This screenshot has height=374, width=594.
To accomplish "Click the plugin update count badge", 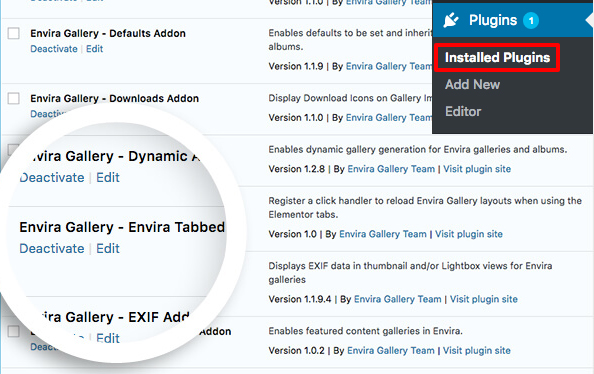I will point(531,20).
